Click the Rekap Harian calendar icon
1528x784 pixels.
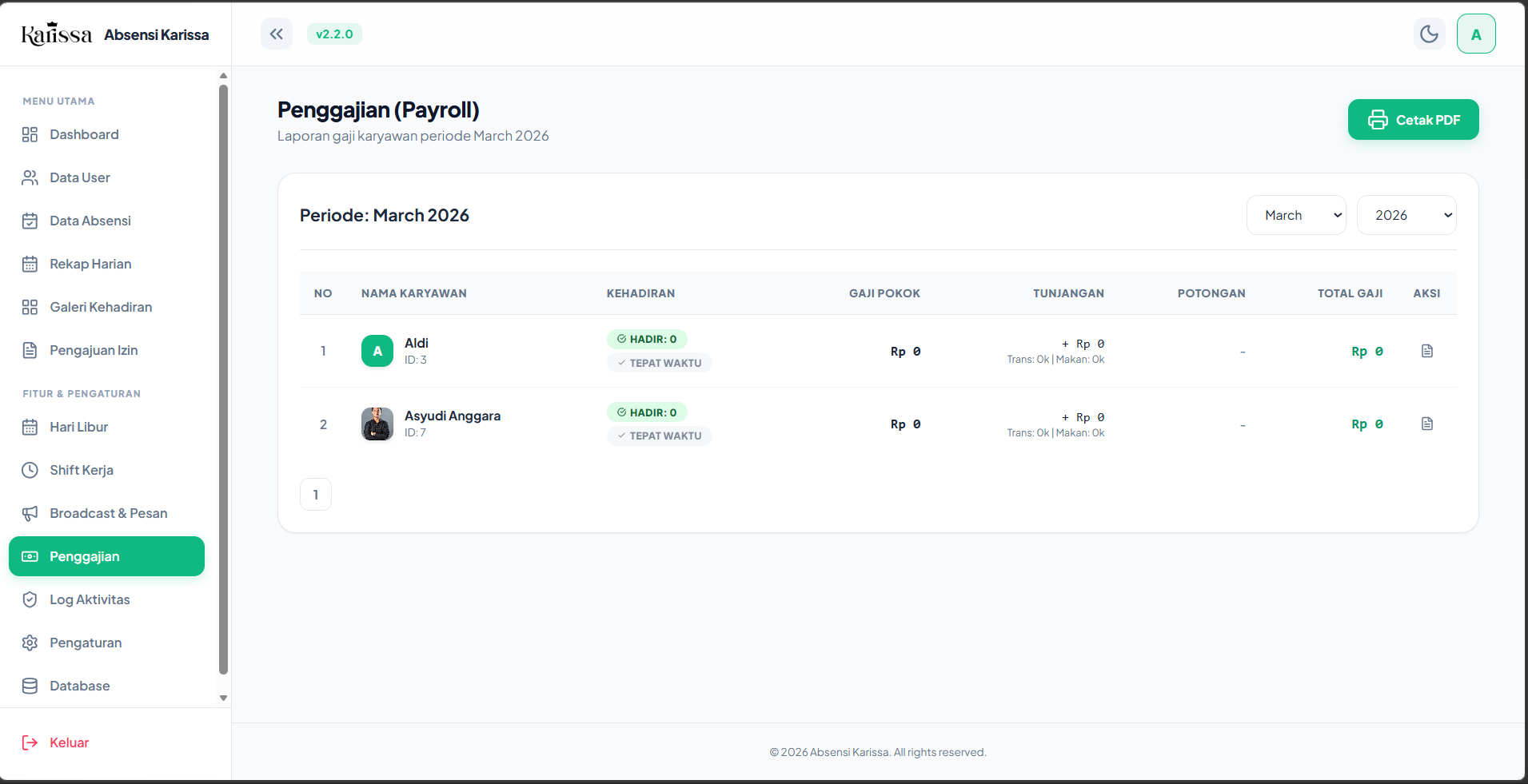pyautogui.click(x=30, y=264)
